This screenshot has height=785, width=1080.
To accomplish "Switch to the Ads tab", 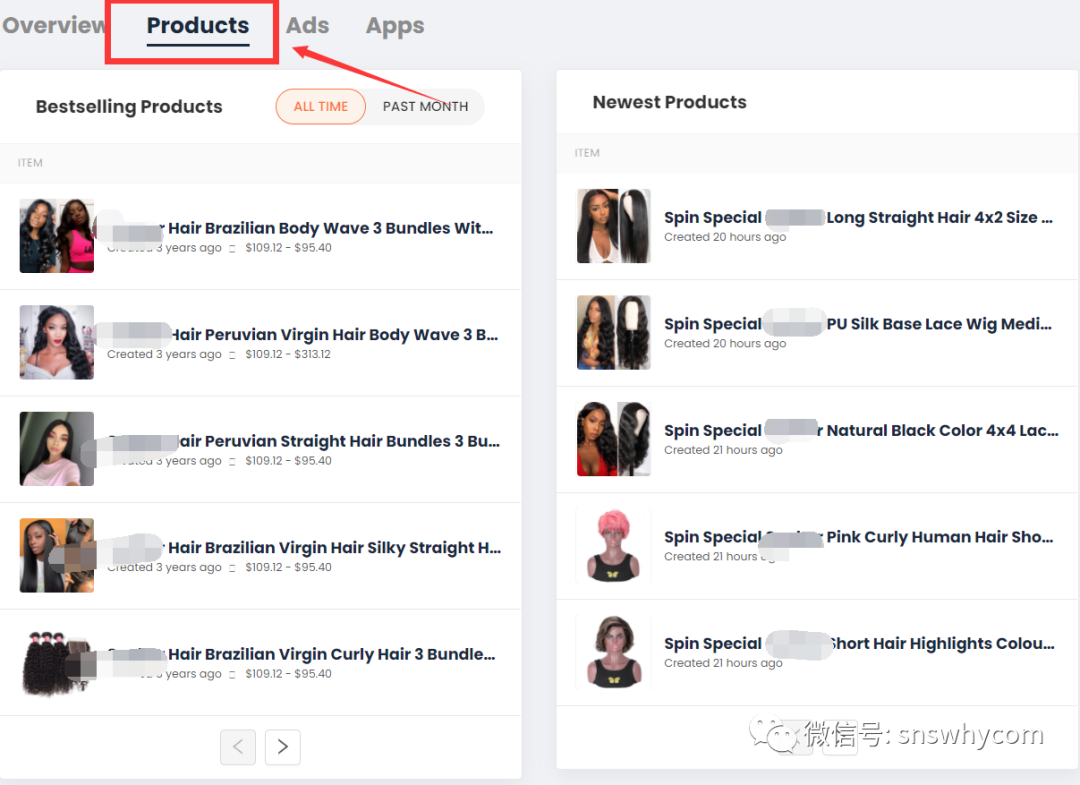I will (307, 26).
